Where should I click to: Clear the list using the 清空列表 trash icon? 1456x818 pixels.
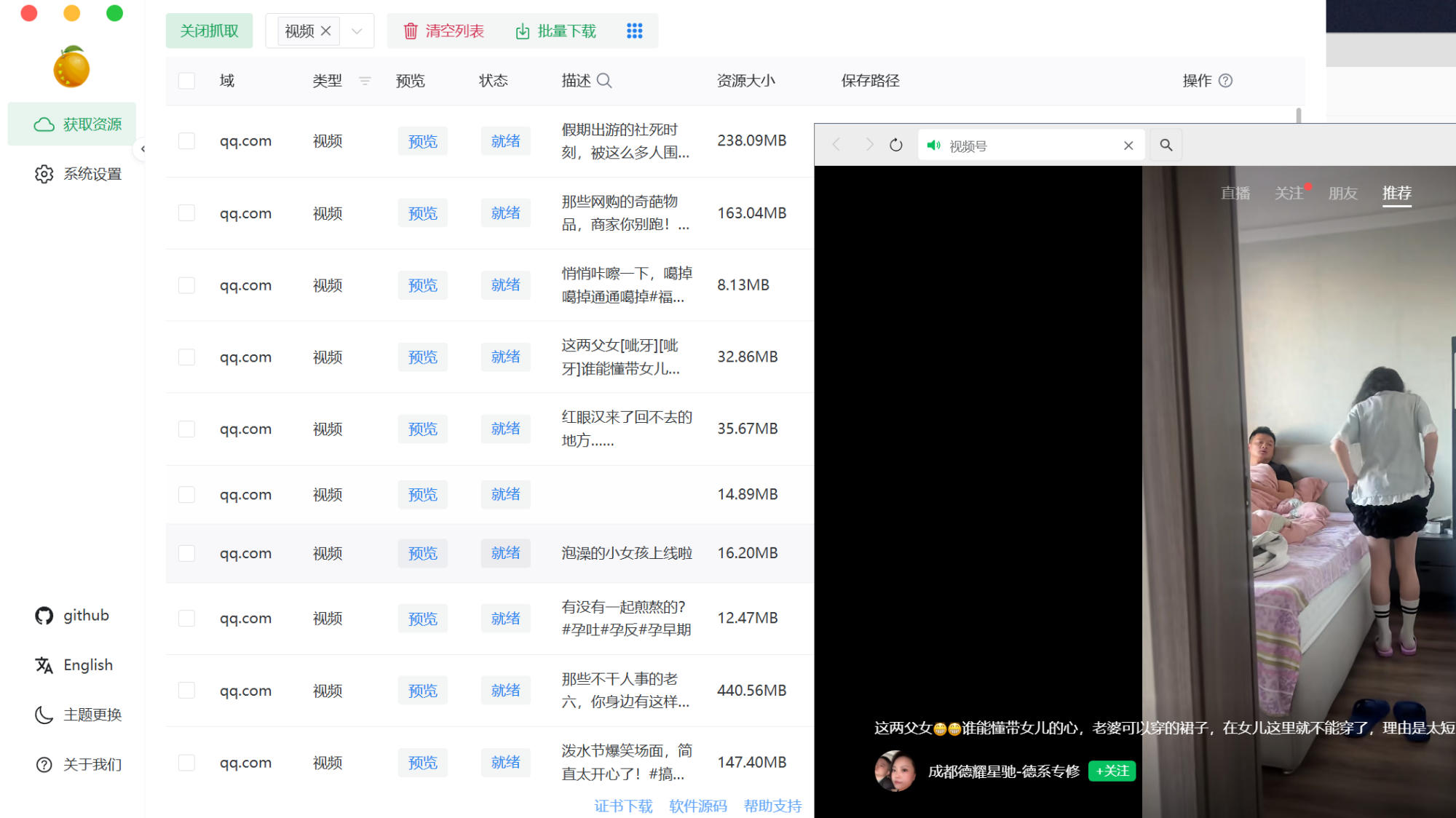tap(411, 31)
